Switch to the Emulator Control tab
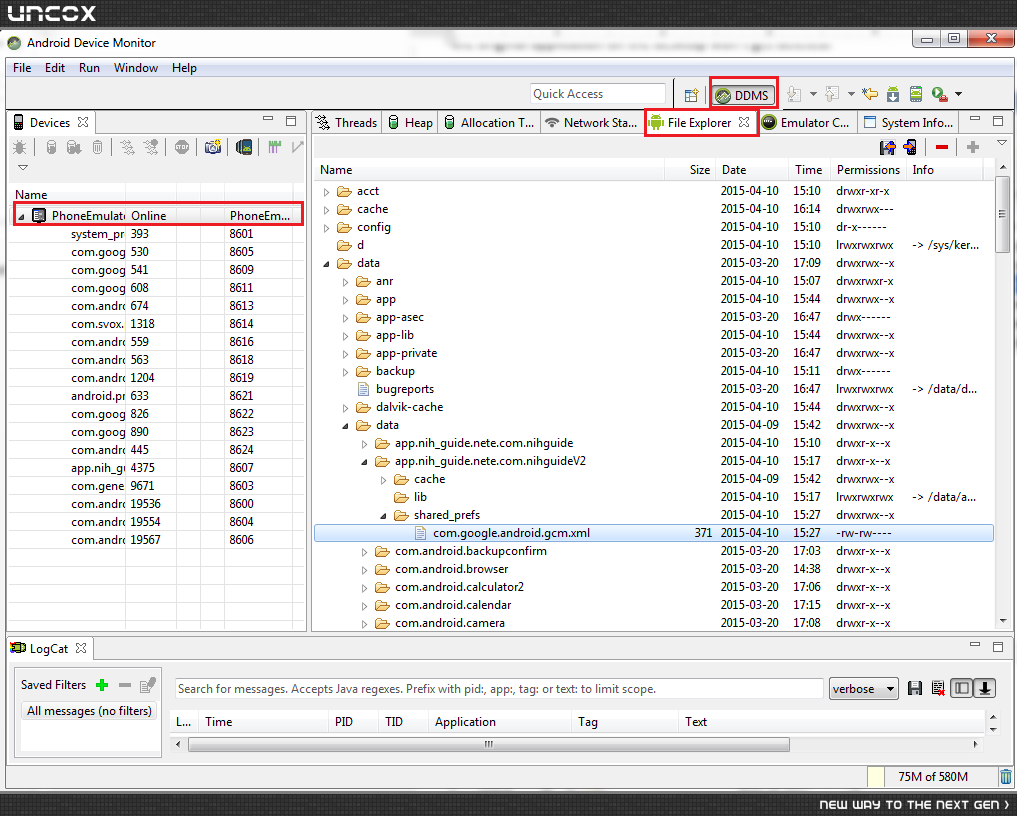The width and height of the screenshot is (1017, 816). click(x=806, y=123)
